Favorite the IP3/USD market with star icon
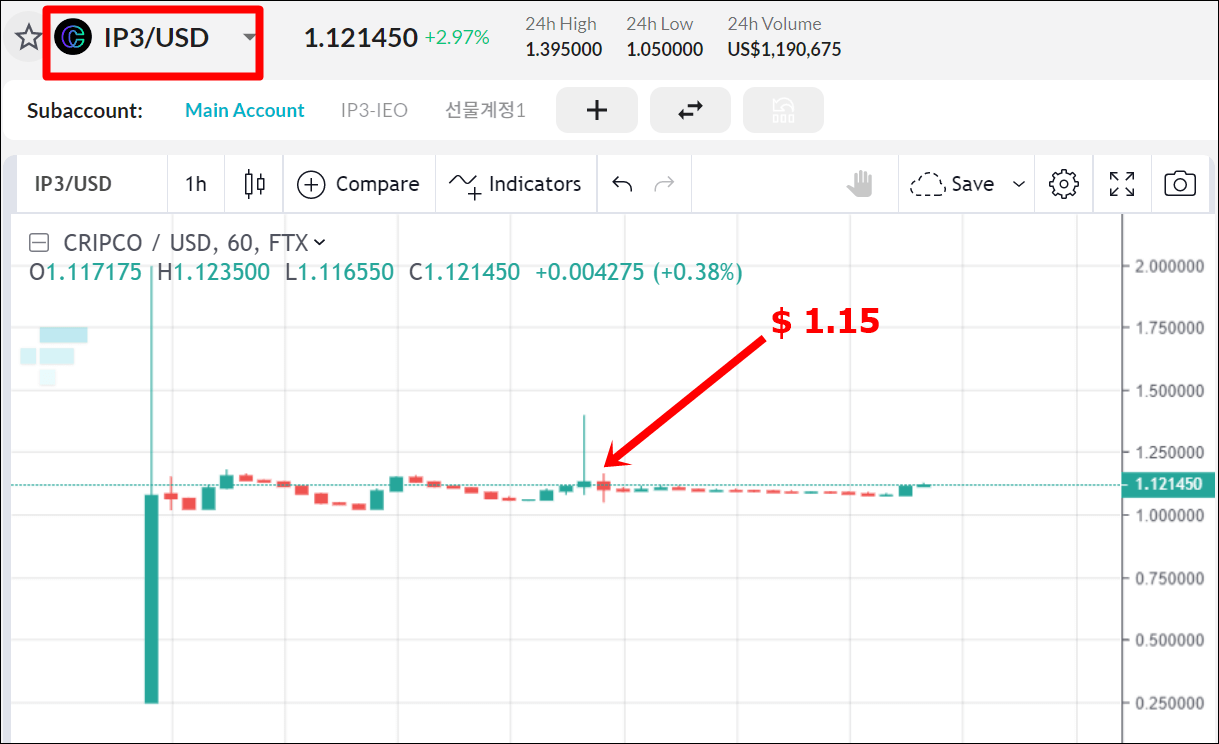This screenshot has height=744, width=1219. [28, 38]
